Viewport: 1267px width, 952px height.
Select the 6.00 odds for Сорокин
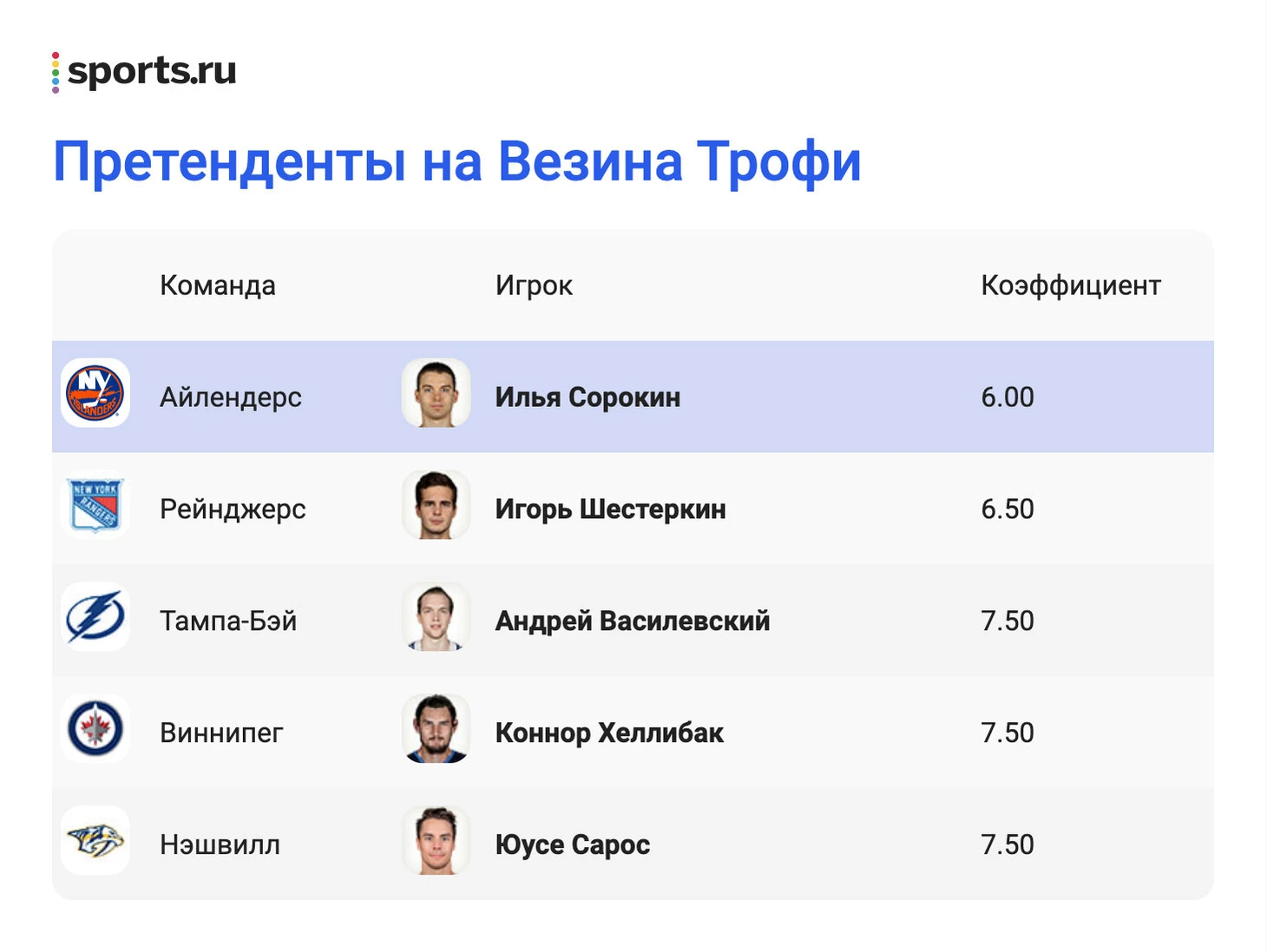tap(1007, 397)
